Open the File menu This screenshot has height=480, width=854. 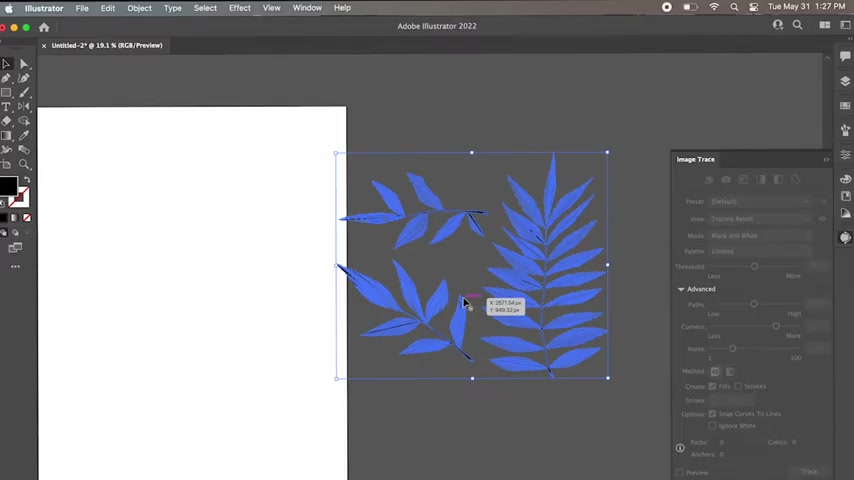(x=82, y=8)
